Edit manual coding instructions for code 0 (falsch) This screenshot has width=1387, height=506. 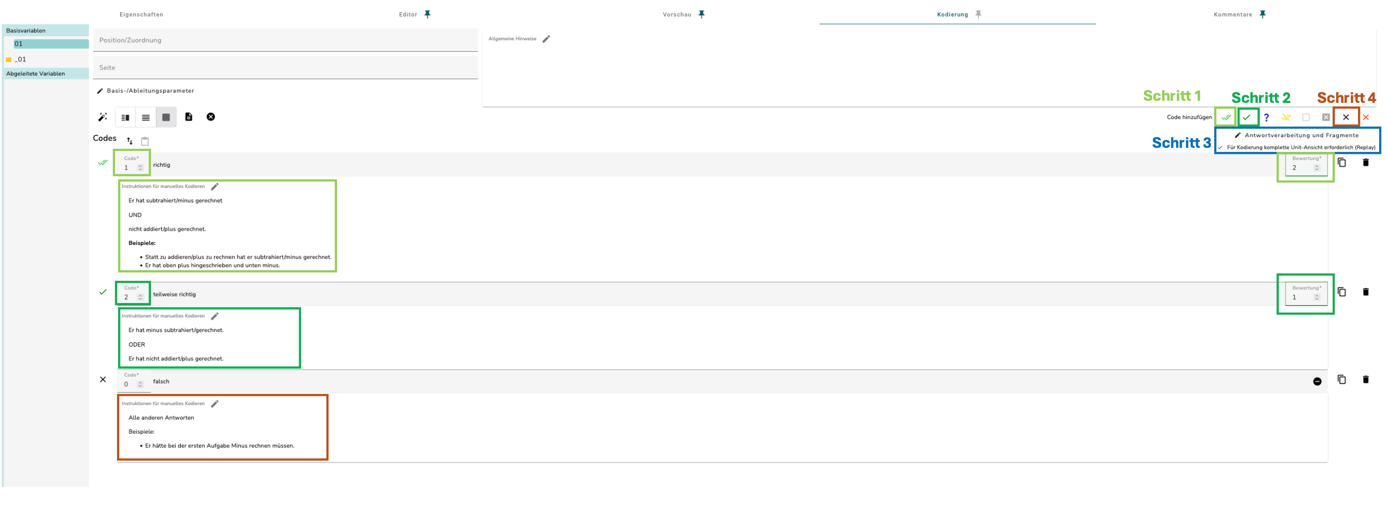[x=215, y=404]
